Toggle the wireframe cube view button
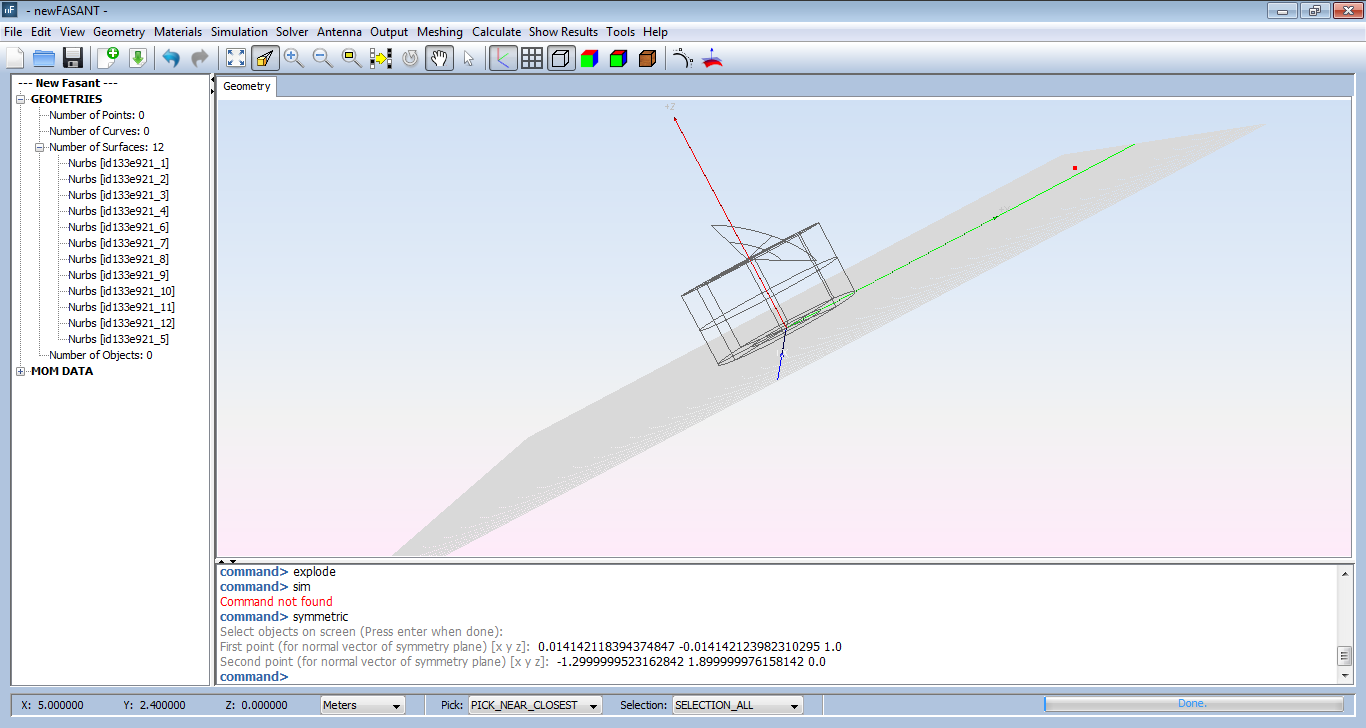1366x728 pixels. (x=561, y=58)
